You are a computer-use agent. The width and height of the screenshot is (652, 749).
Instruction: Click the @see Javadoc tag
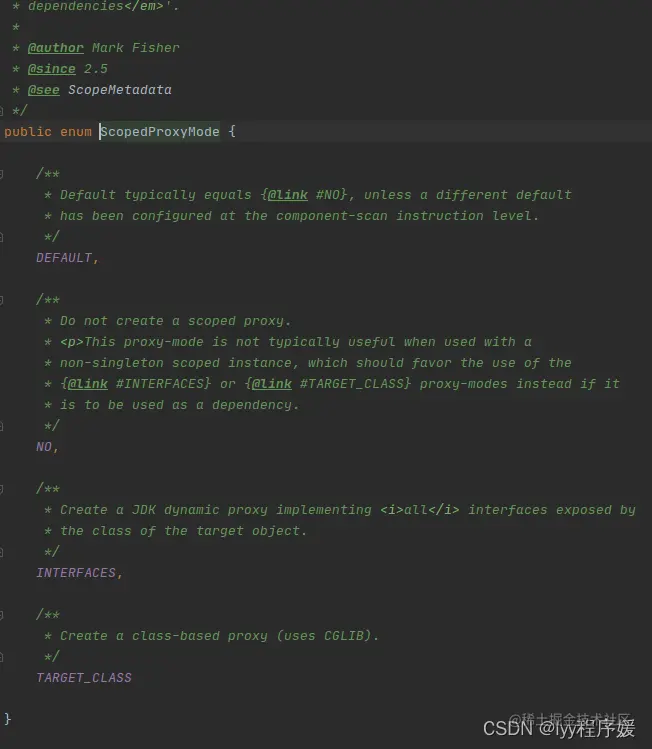43,90
